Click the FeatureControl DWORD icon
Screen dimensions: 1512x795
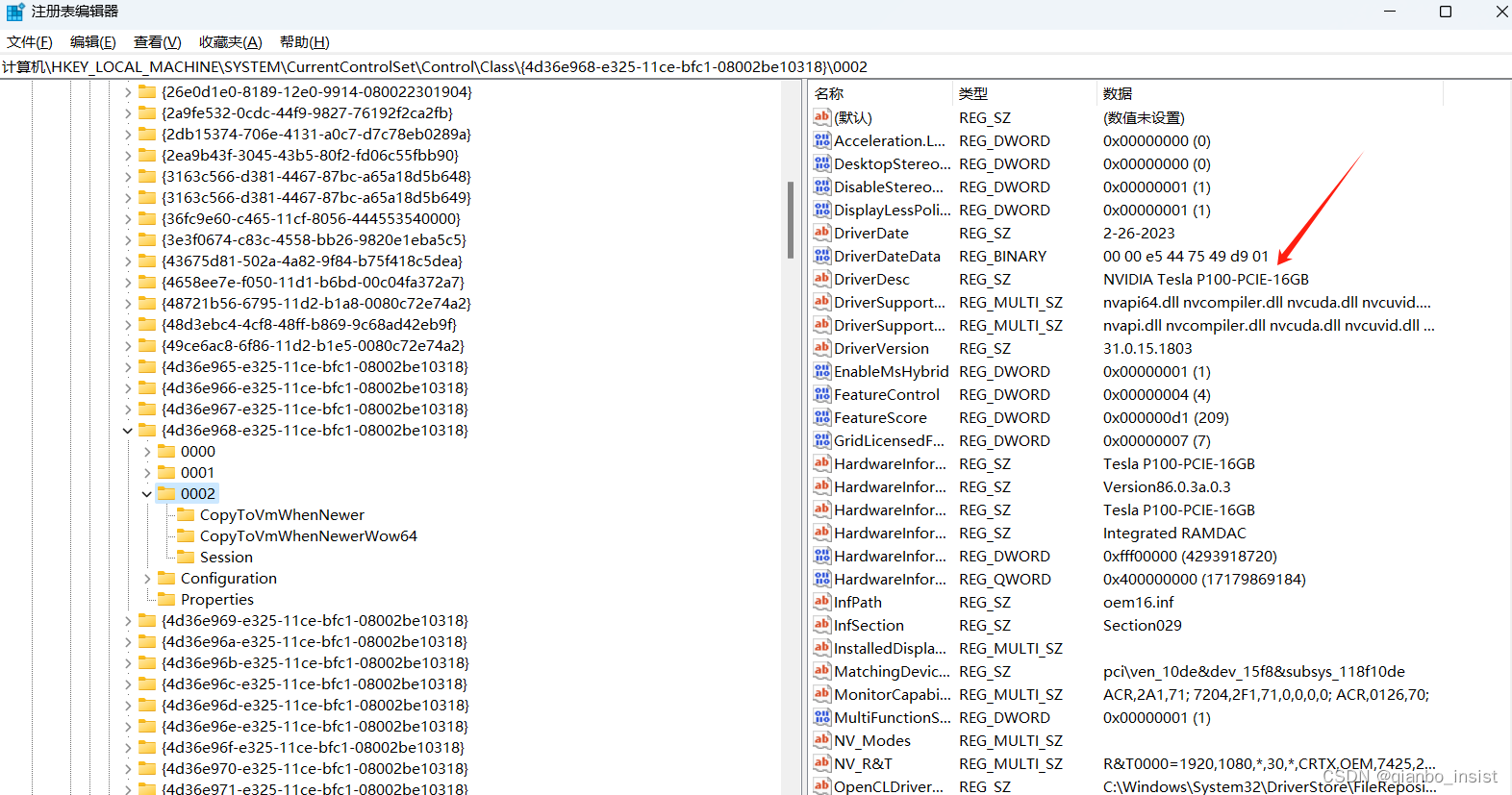pyautogui.click(x=822, y=394)
